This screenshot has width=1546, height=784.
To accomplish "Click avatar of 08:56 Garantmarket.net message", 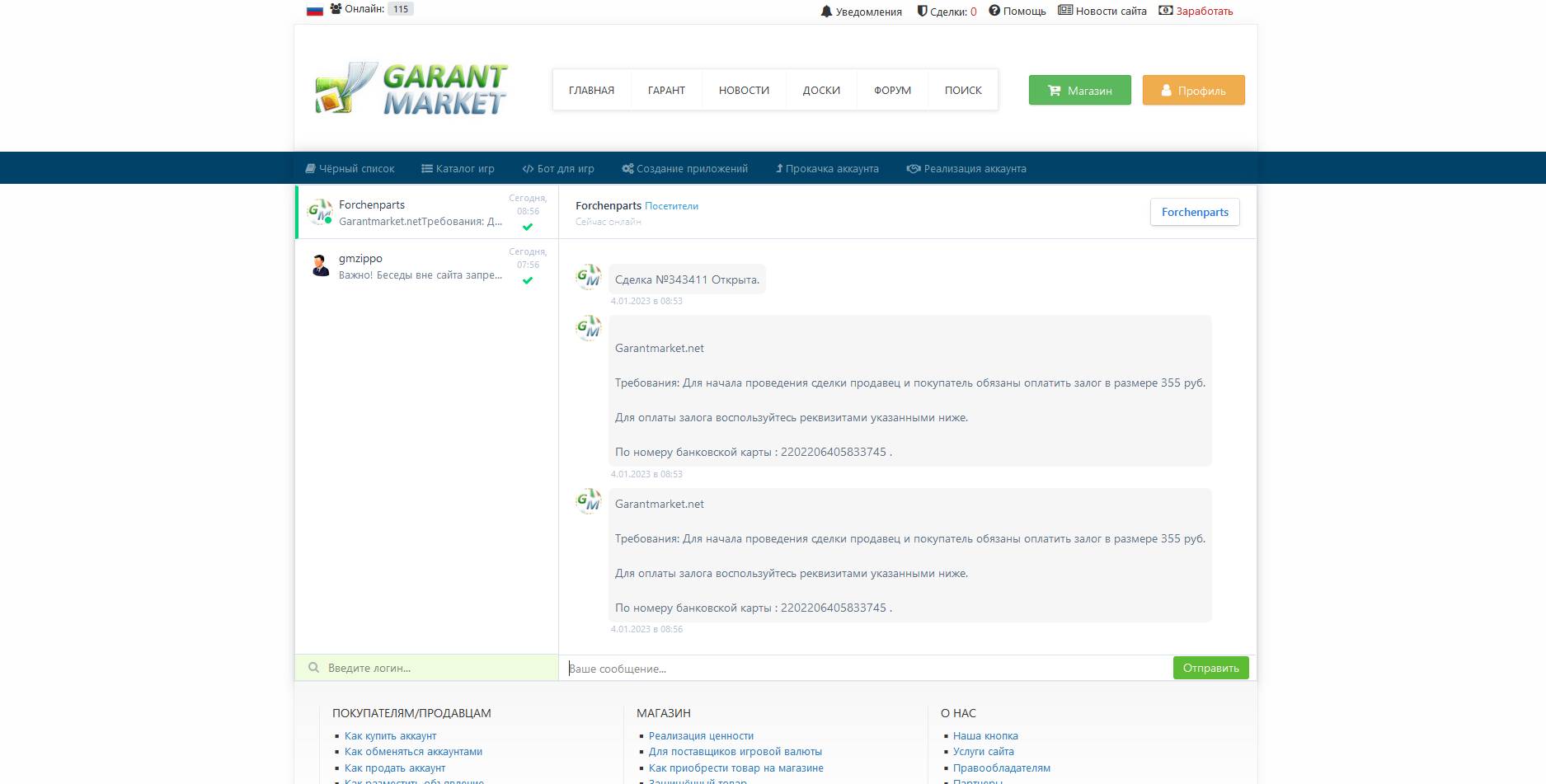I will (589, 501).
